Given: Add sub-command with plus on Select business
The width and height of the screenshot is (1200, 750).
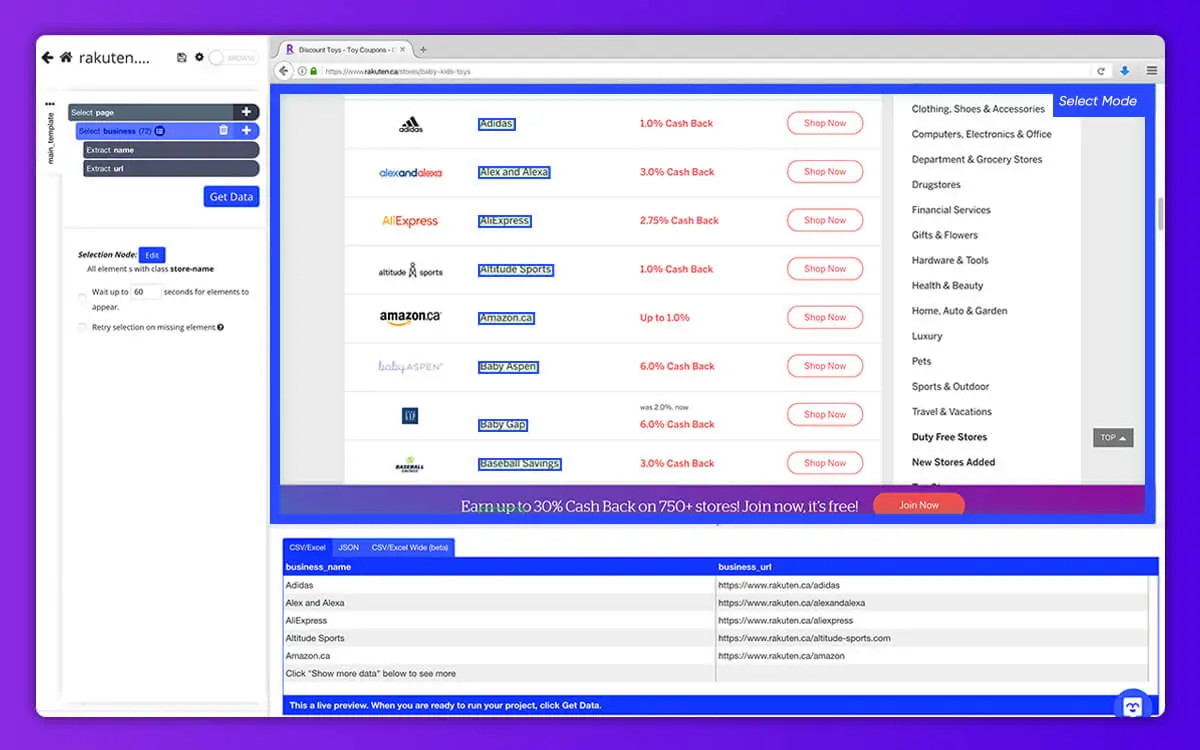Looking at the screenshot, I should [x=246, y=131].
